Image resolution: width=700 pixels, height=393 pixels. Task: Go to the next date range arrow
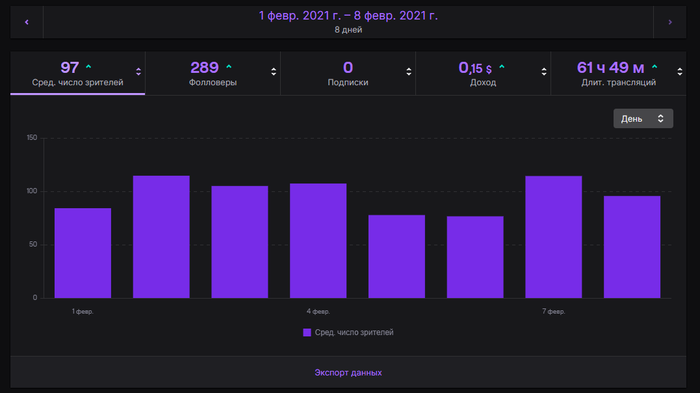(670, 22)
